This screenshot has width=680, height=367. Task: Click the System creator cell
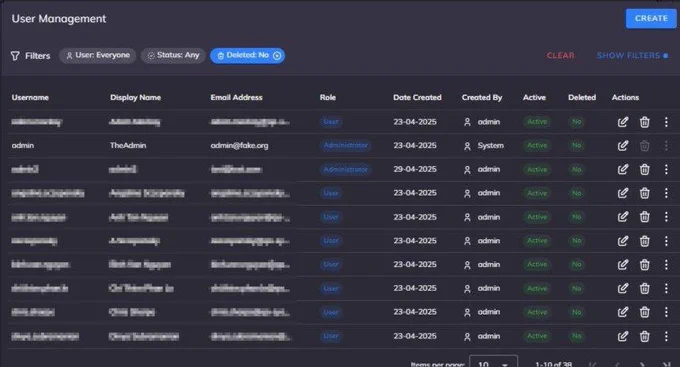coord(490,146)
